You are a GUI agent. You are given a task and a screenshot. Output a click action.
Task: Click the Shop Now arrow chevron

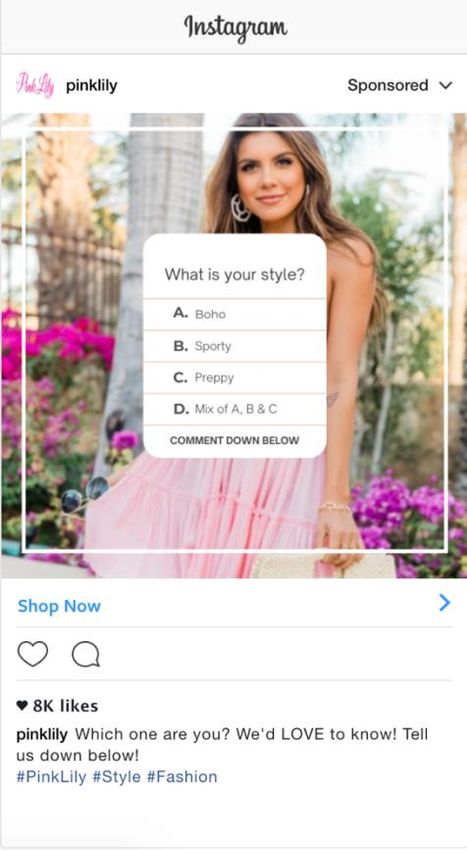click(x=445, y=603)
